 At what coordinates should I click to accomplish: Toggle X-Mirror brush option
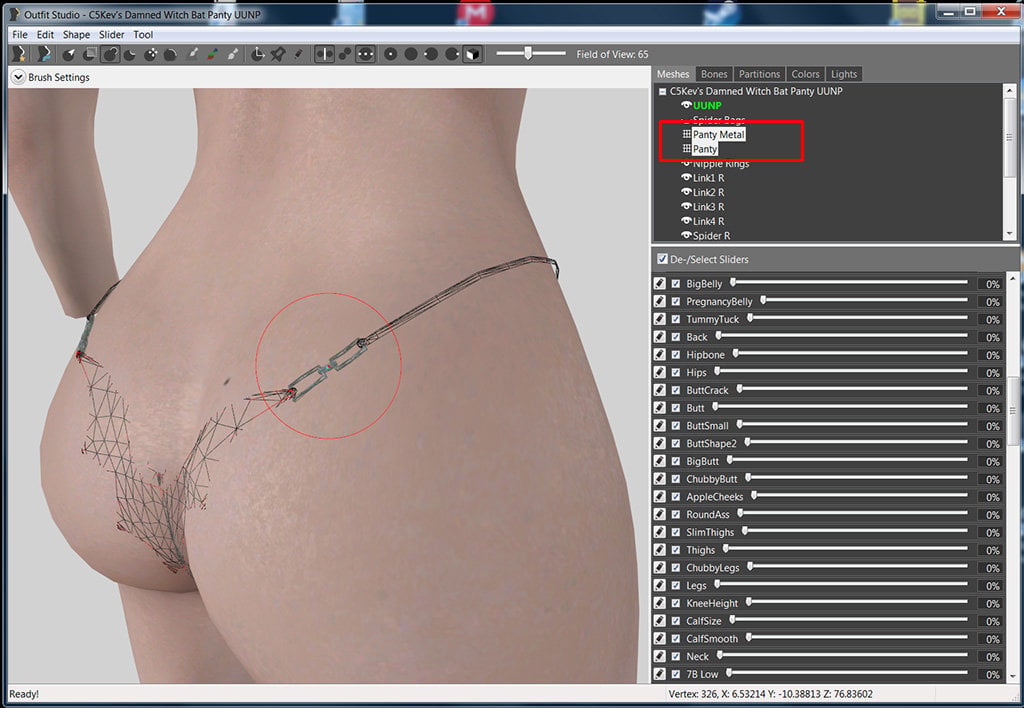coord(325,54)
